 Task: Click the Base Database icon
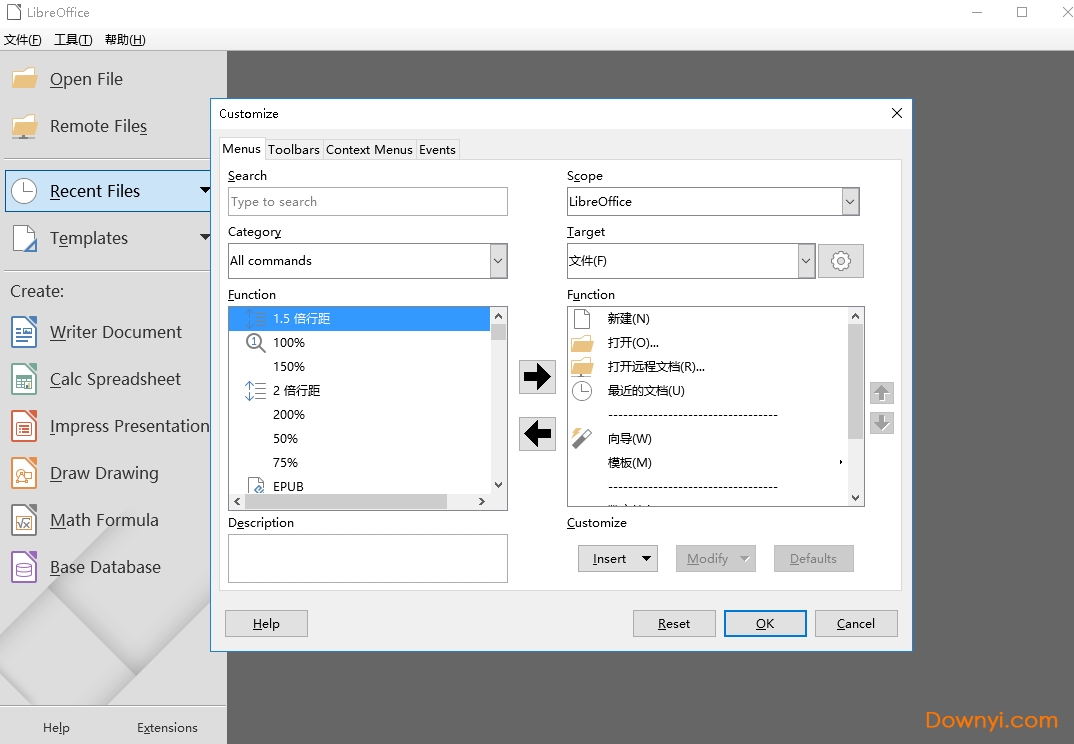(x=24, y=567)
